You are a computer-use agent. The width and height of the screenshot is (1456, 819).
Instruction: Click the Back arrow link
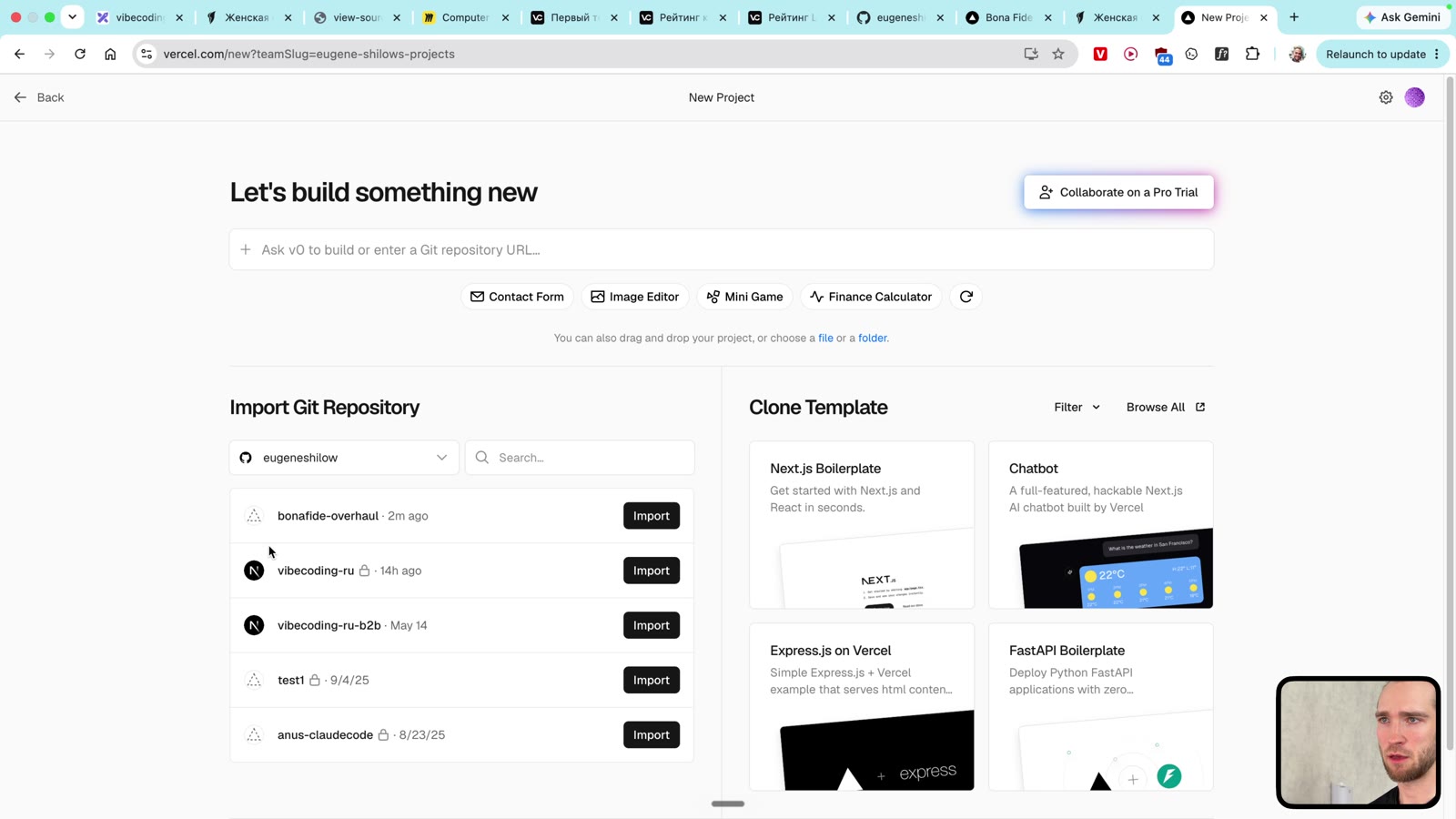(x=39, y=97)
